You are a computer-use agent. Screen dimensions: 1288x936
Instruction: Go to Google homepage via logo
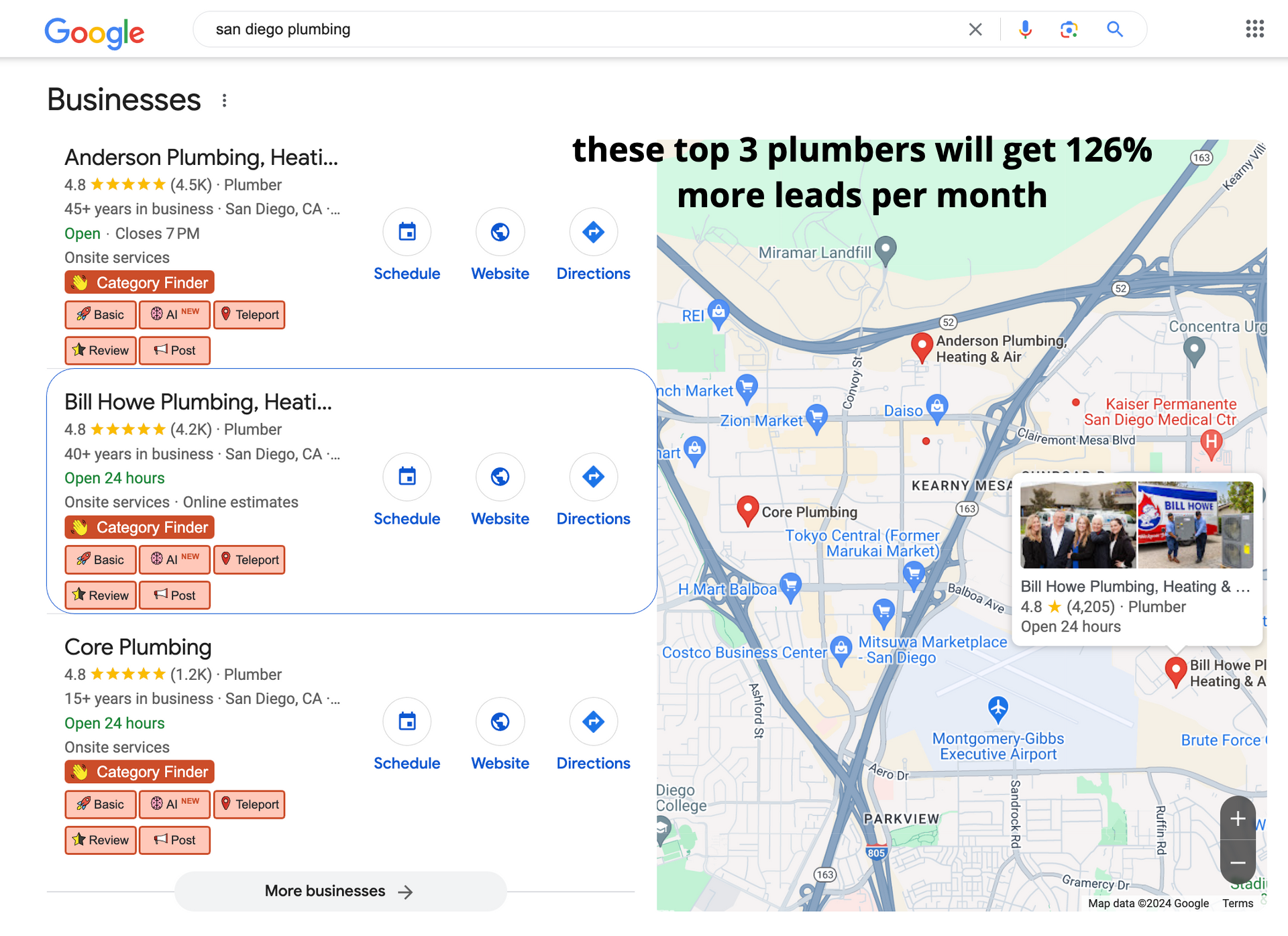[94, 32]
